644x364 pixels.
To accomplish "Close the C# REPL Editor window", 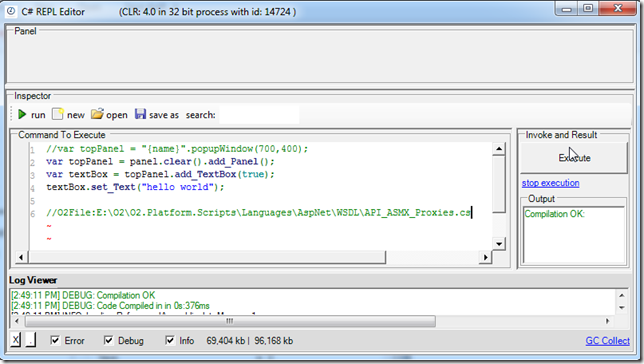I will coord(618,9).
